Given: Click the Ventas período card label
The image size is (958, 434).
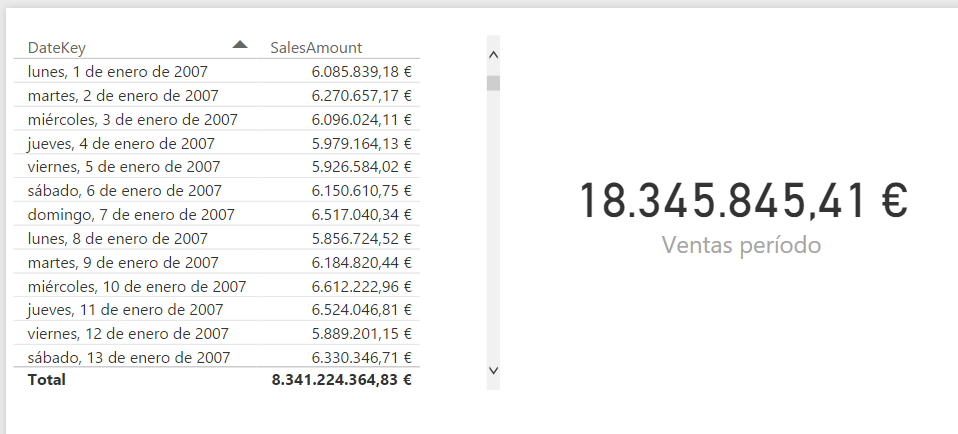Looking at the screenshot, I should pos(741,245).
